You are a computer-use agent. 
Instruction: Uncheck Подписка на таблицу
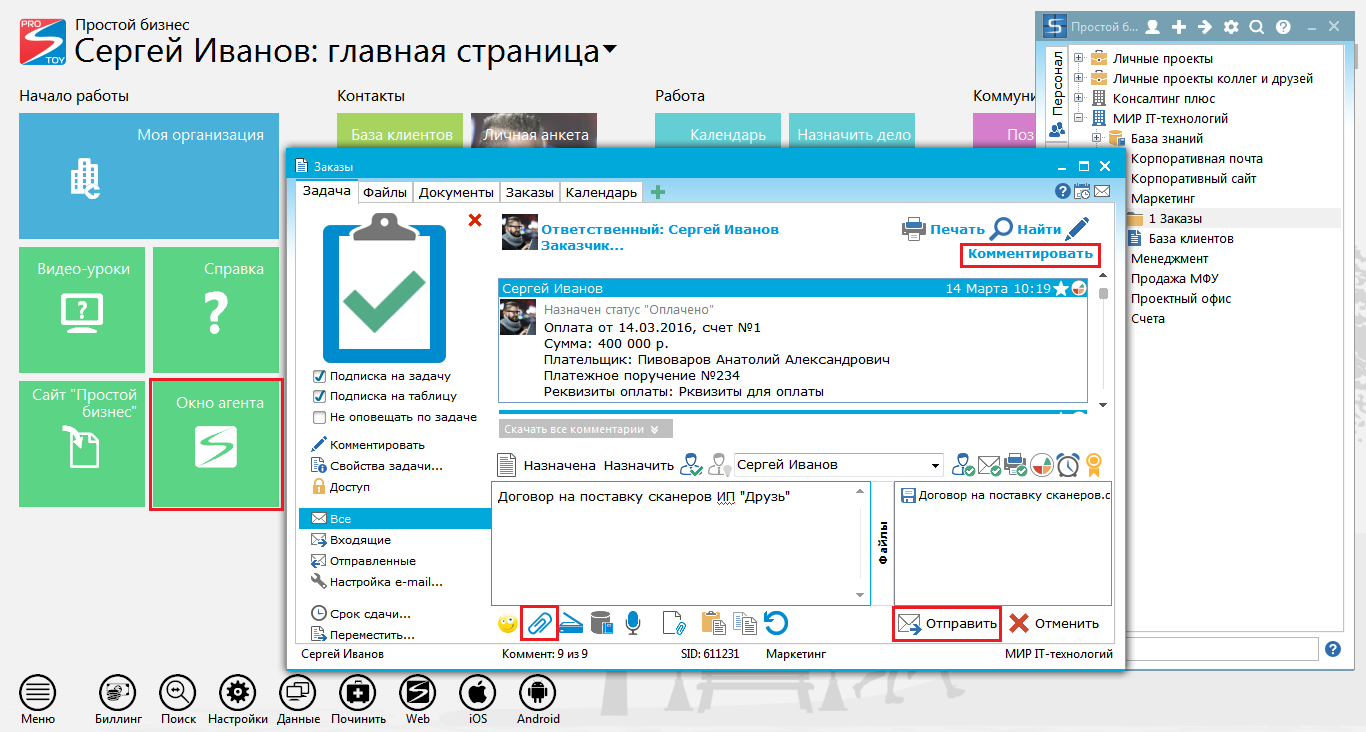319,396
